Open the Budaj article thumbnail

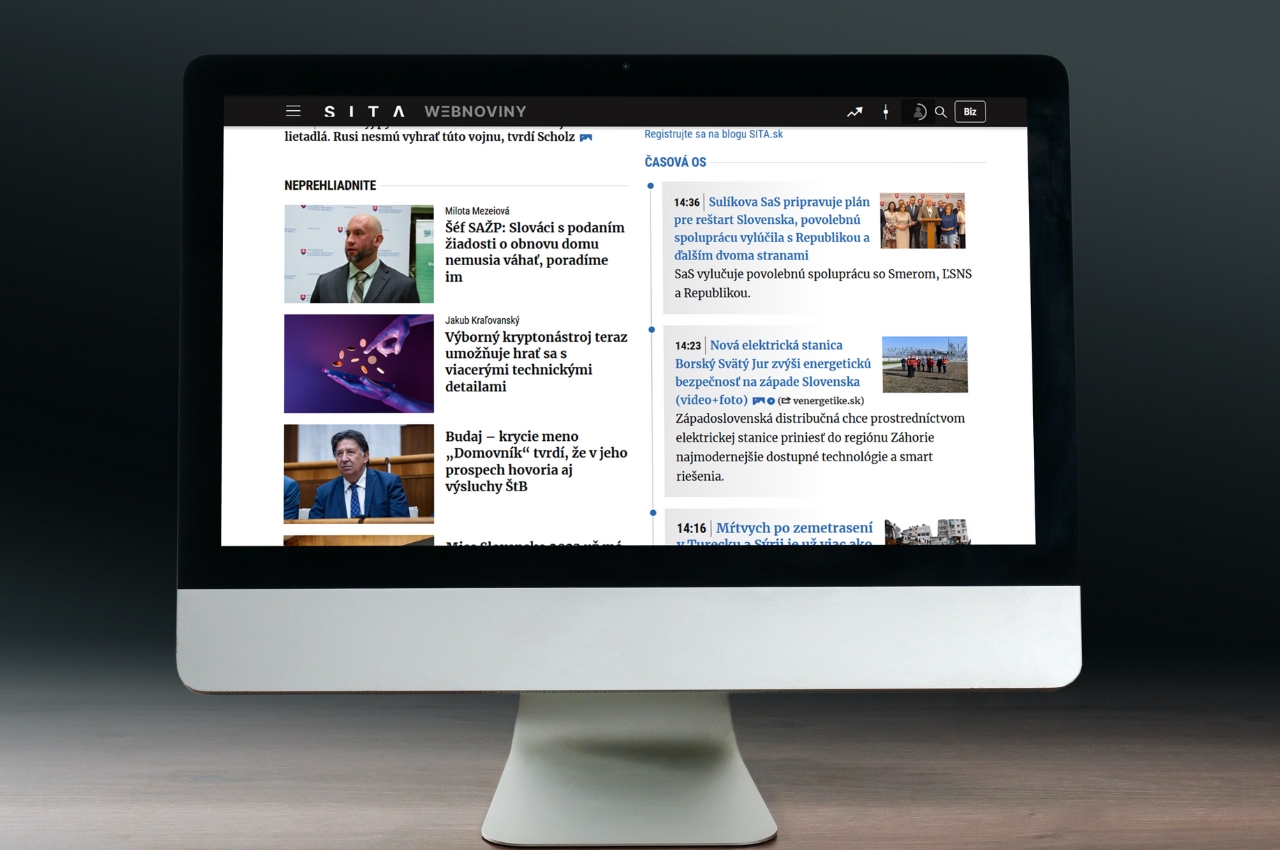359,474
